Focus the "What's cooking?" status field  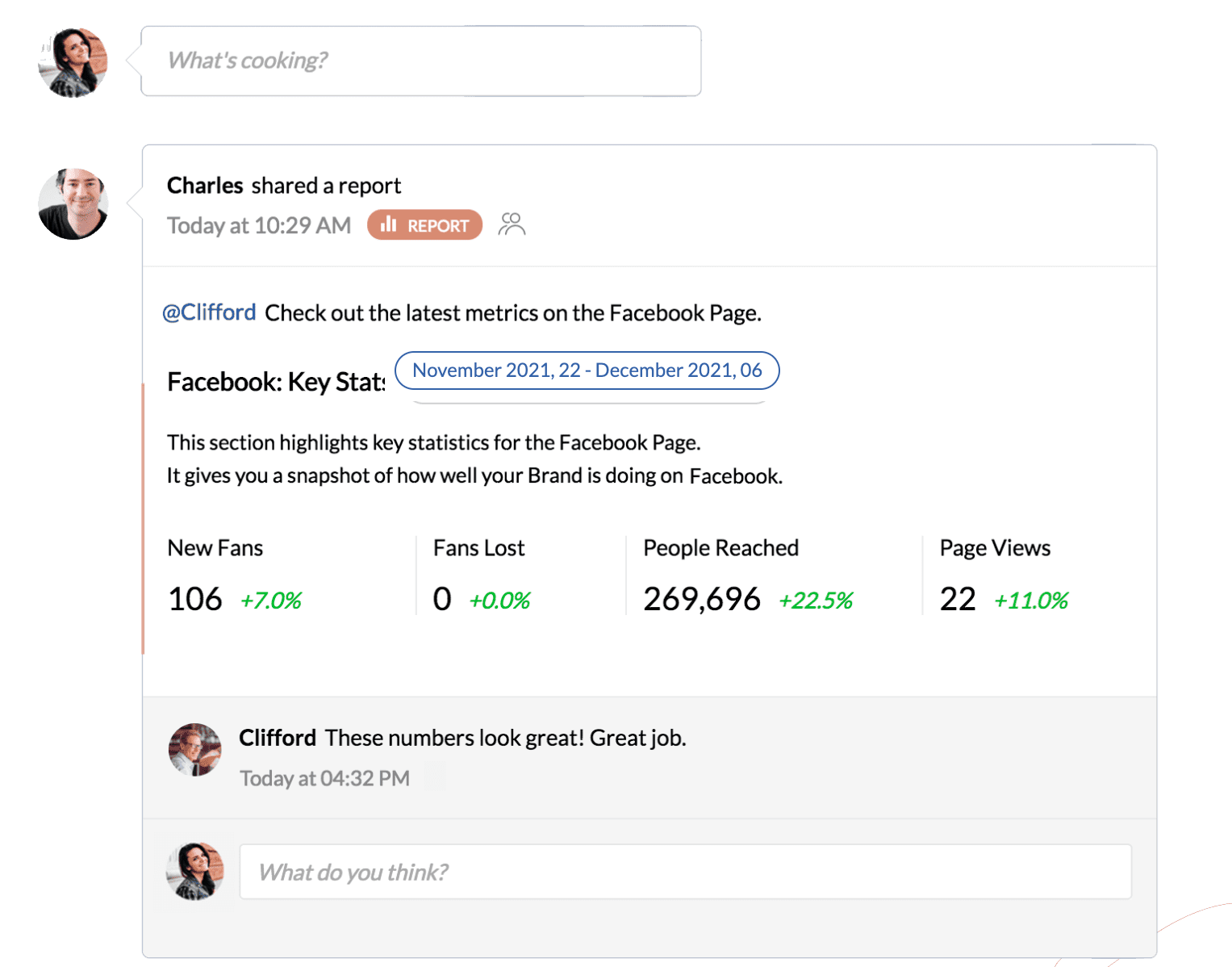click(x=421, y=61)
